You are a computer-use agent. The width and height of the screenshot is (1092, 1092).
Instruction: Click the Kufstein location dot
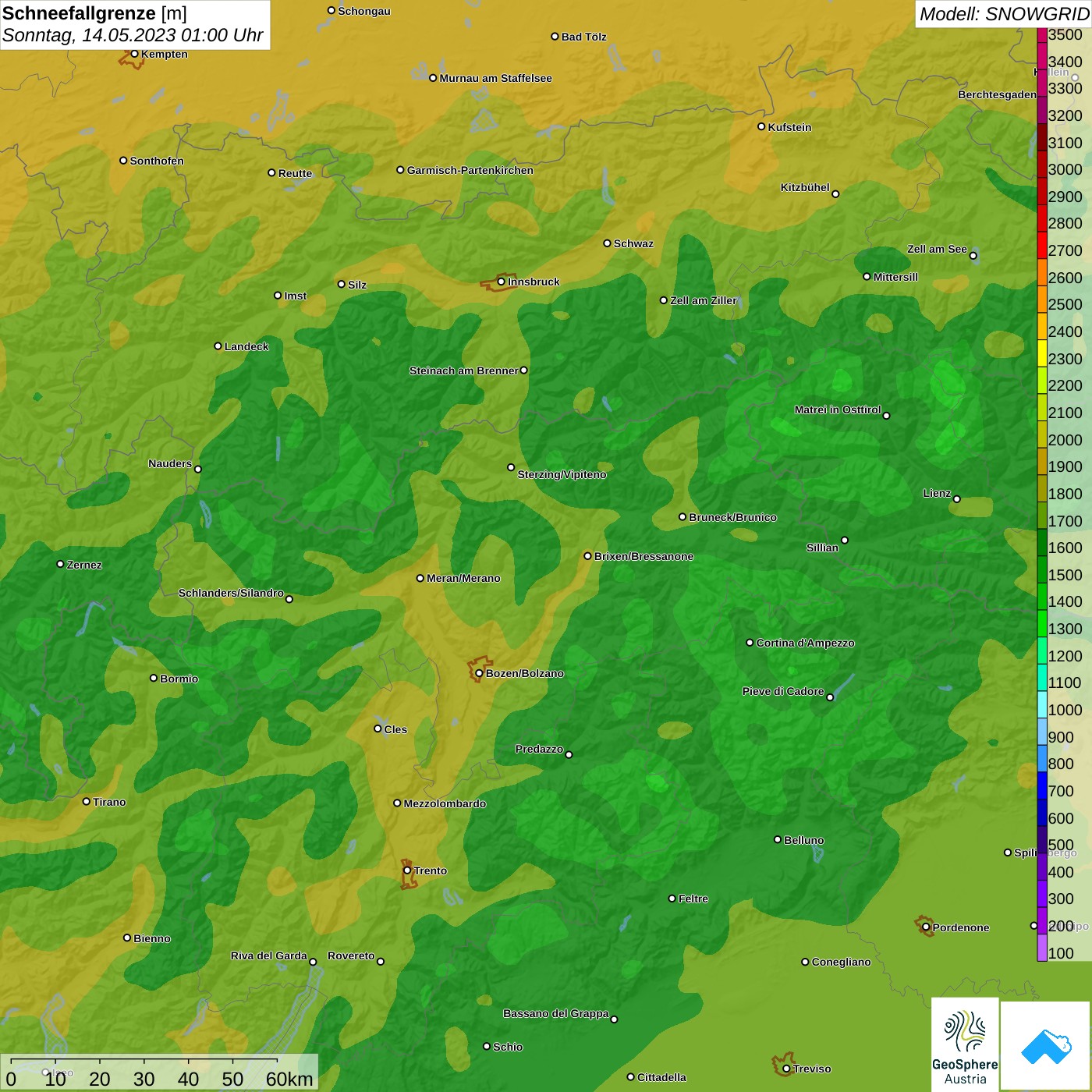(761, 126)
